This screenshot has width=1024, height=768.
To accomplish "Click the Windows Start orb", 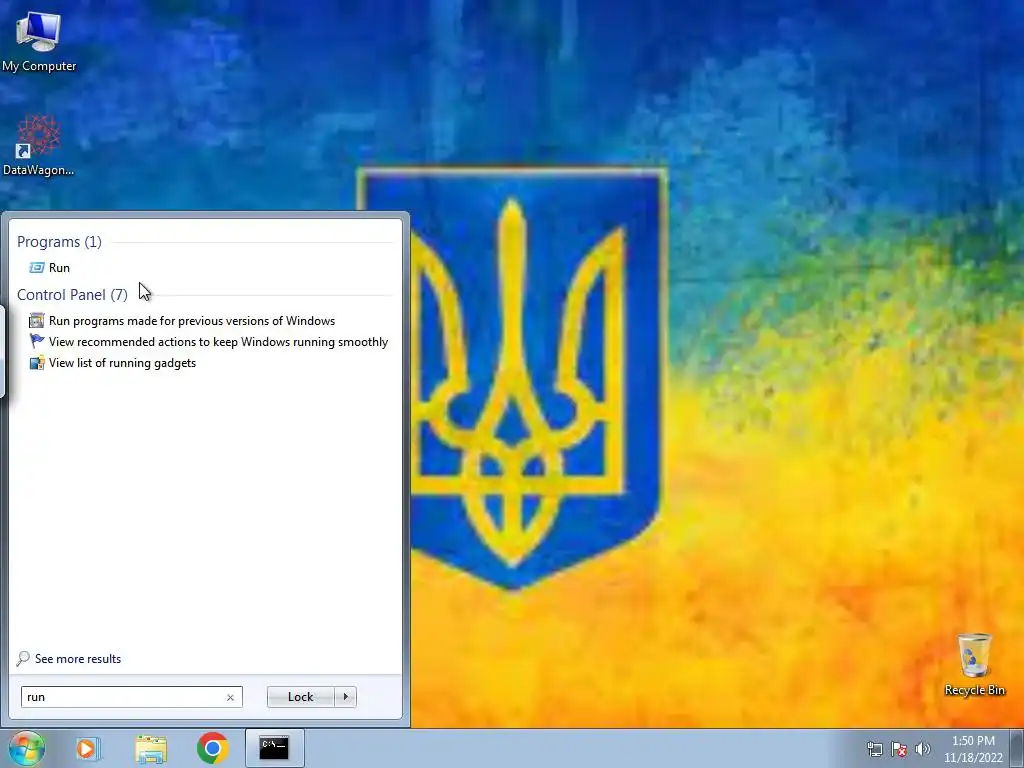I will click(27, 748).
